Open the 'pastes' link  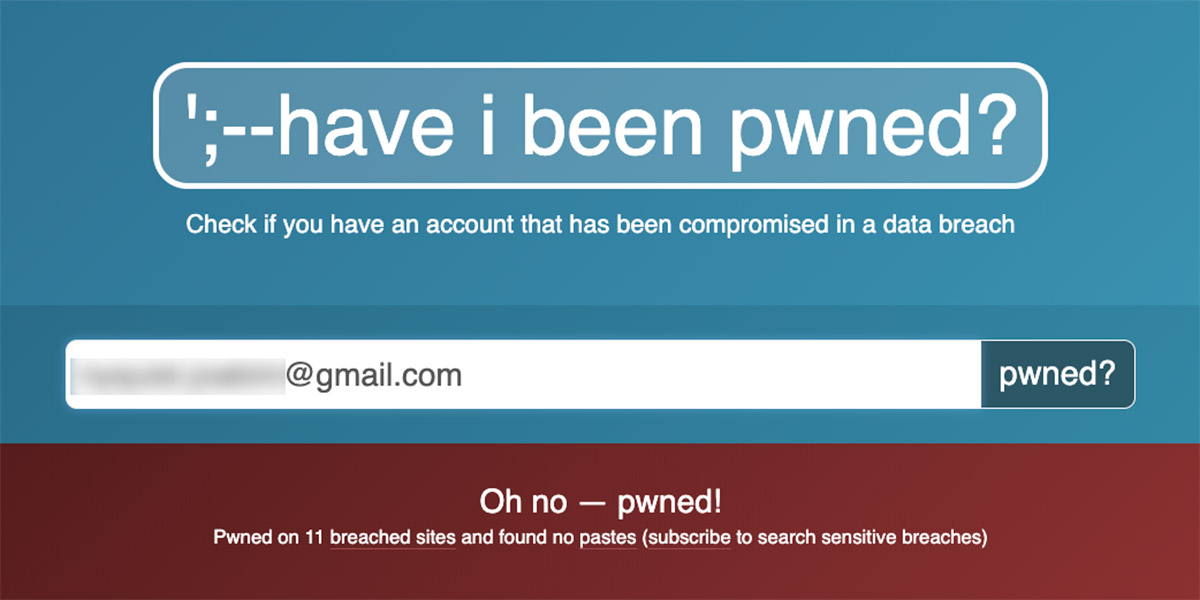608,538
